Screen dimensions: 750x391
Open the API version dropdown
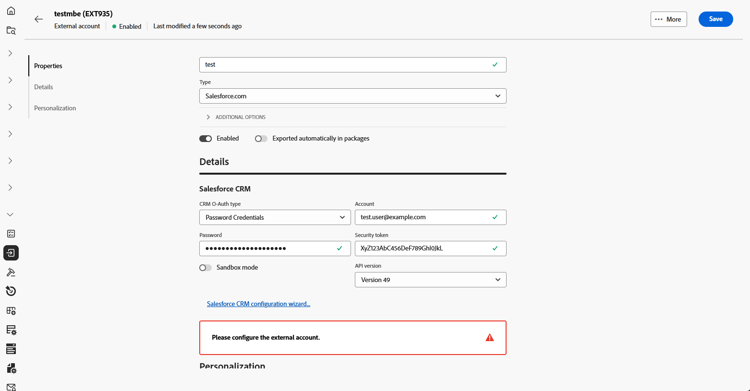point(430,280)
